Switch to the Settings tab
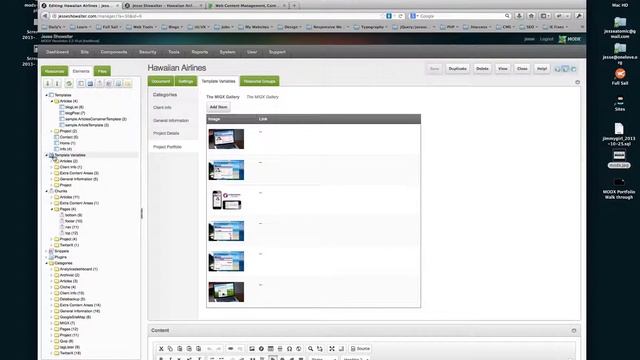 [x=185, y=81]
